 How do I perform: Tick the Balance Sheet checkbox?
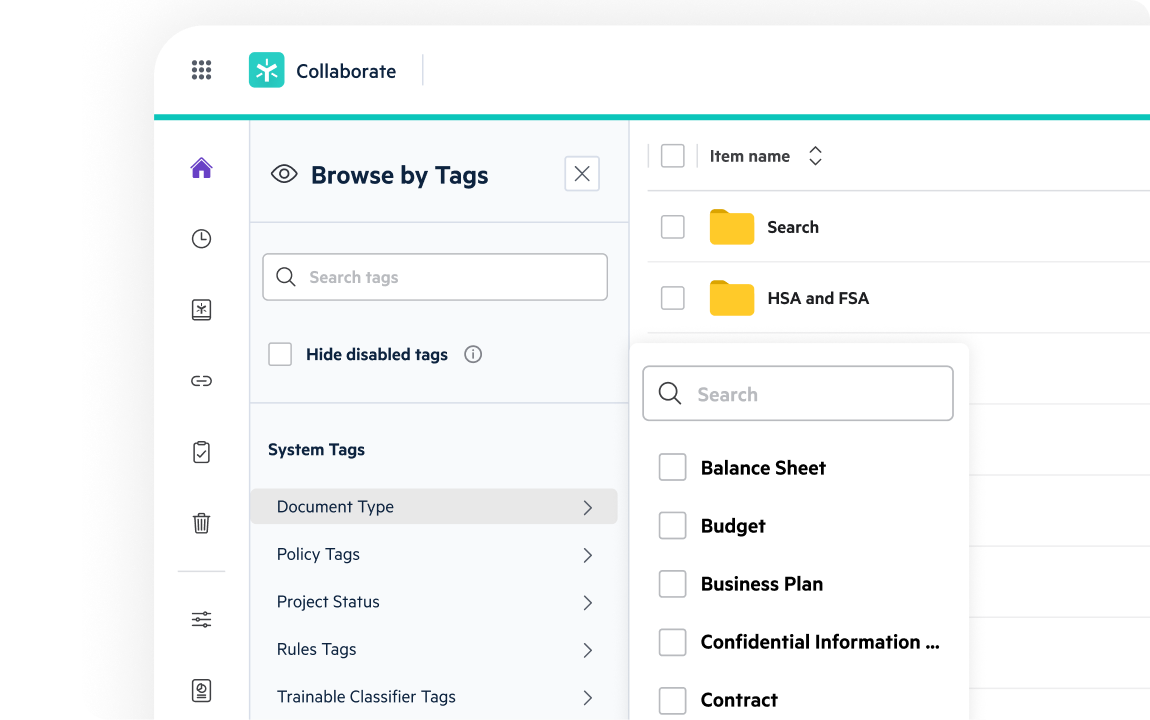point(673,467)
